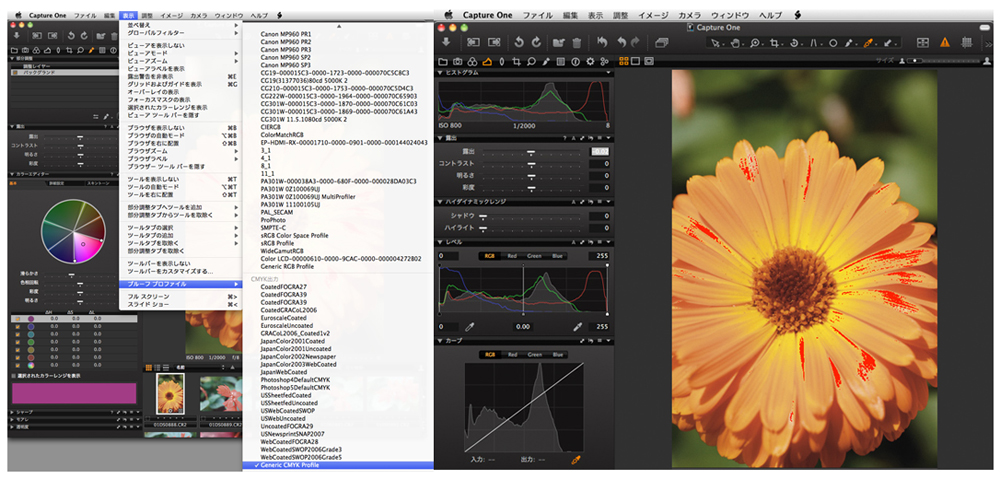Open カメラ menu in right window menu bar
This screenshot has height=479, width=1000.
point(689,15)
